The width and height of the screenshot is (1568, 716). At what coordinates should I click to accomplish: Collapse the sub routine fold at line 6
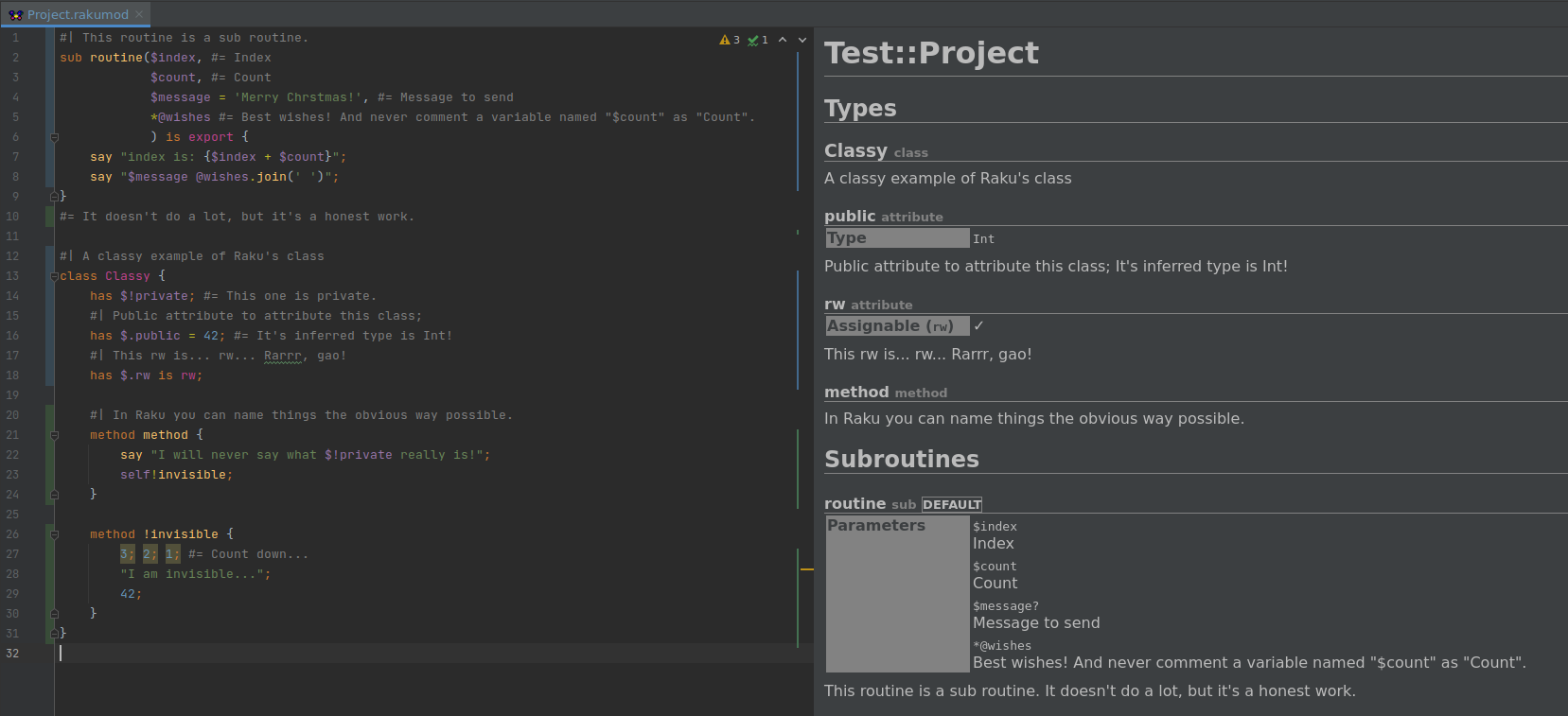(x=54, y=137)
